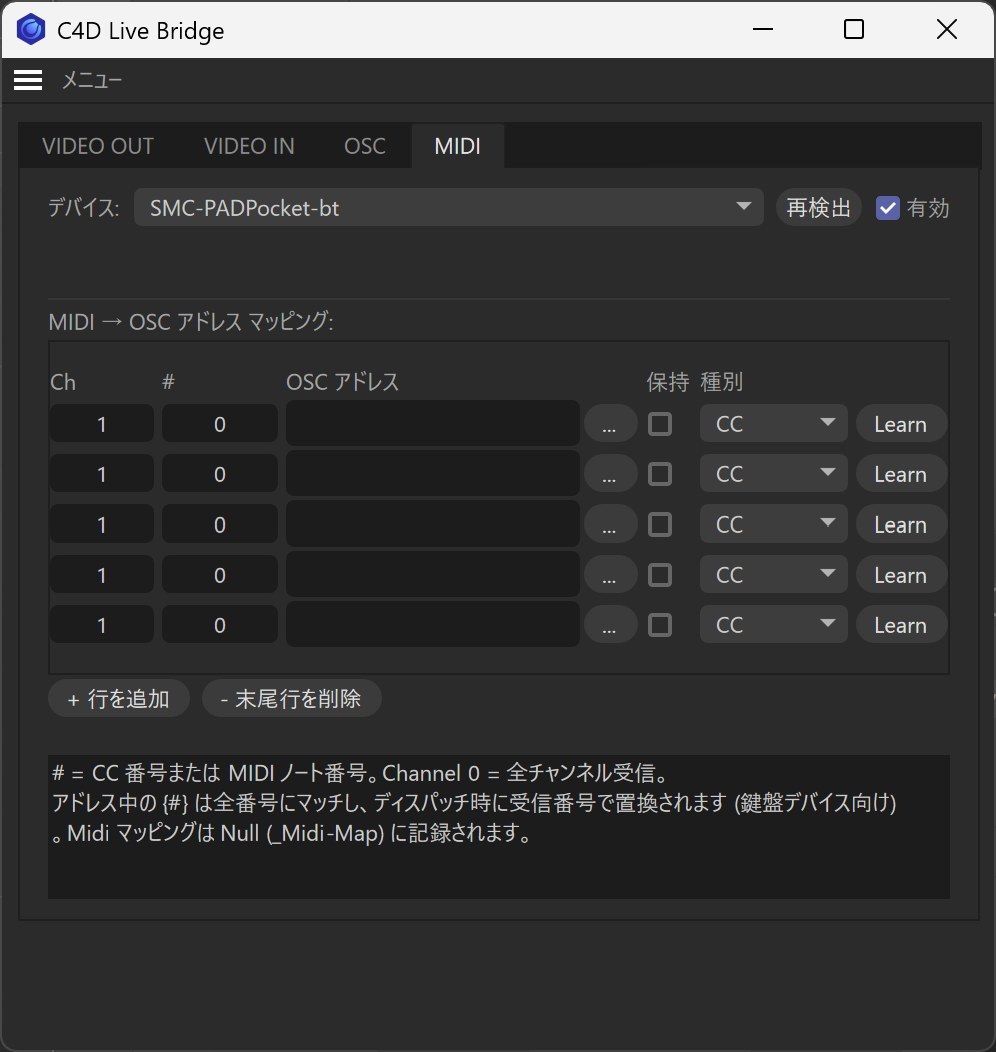This screenshot has width=996, height=1052.
Task: Click the OSC address field in fifth row
Action: 433,625
